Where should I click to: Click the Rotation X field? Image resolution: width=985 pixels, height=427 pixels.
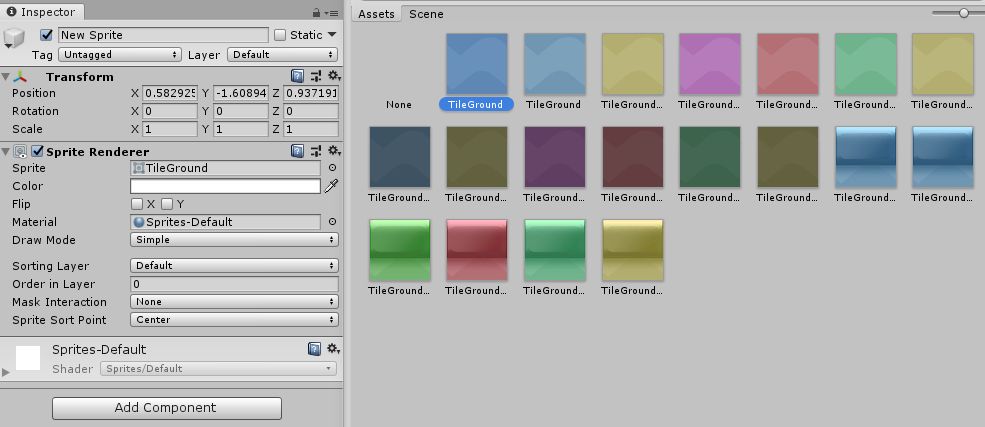click(170, 111)
